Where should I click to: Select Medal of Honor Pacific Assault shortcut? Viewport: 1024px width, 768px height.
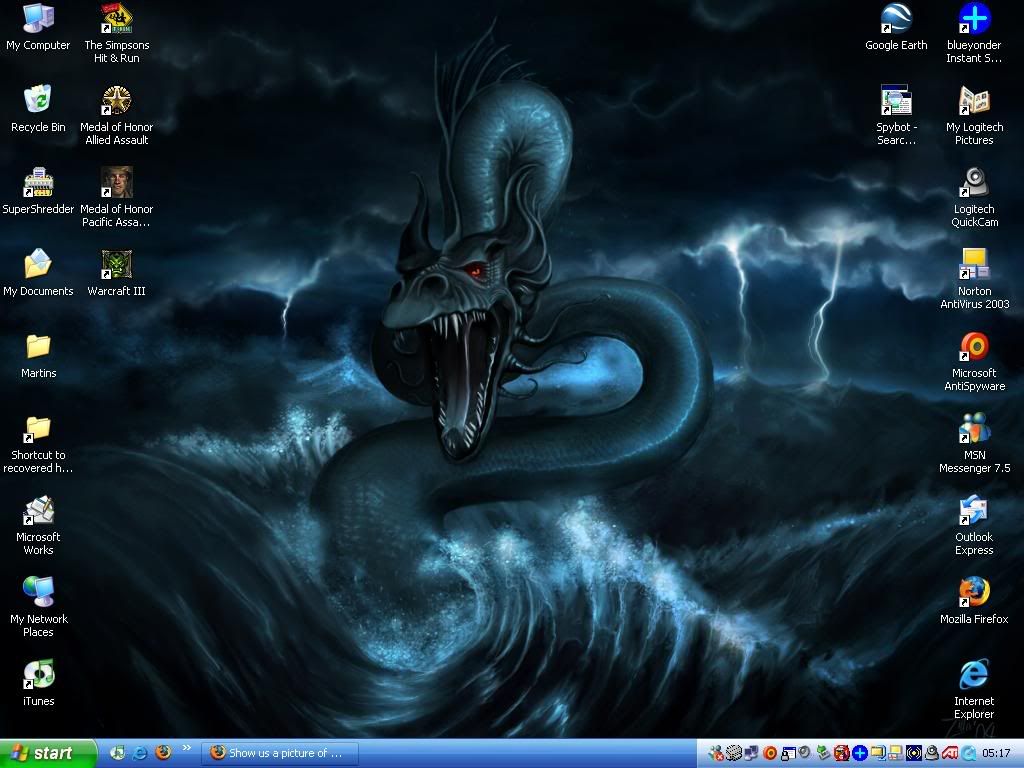pos(117,197)
